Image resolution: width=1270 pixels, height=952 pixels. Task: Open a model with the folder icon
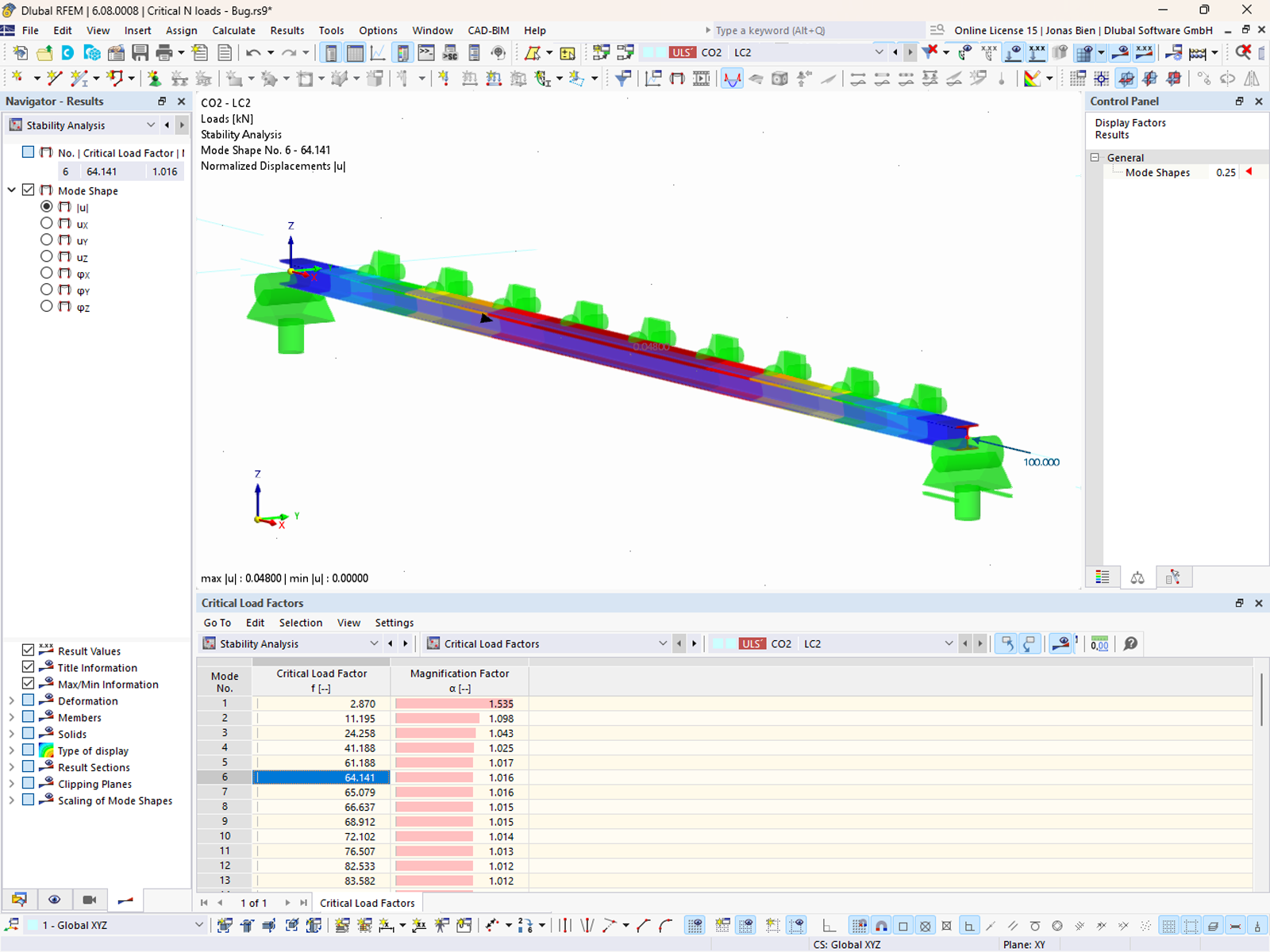click(44, 52)
